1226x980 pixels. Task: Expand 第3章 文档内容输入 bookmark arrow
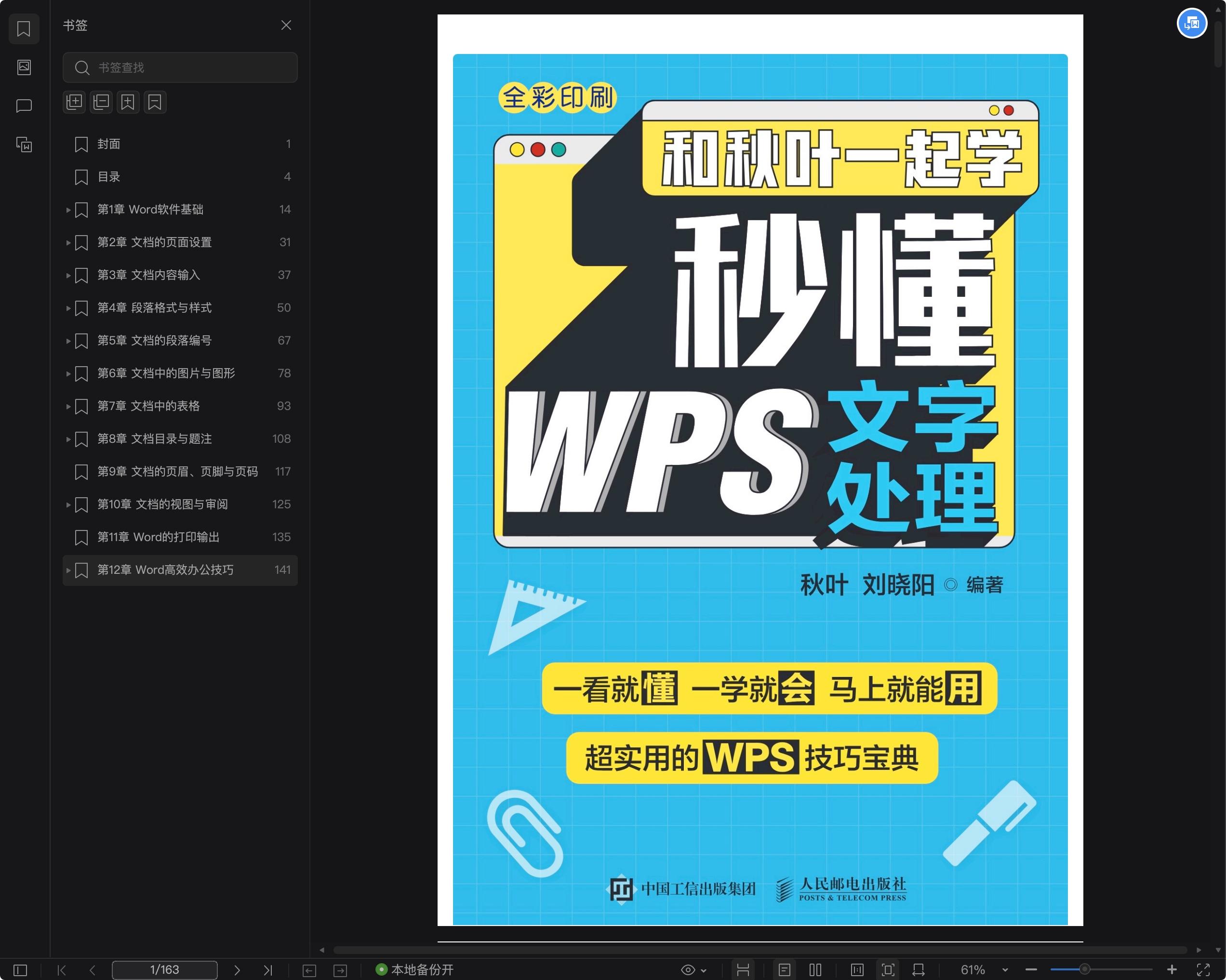tap(68, 275)
